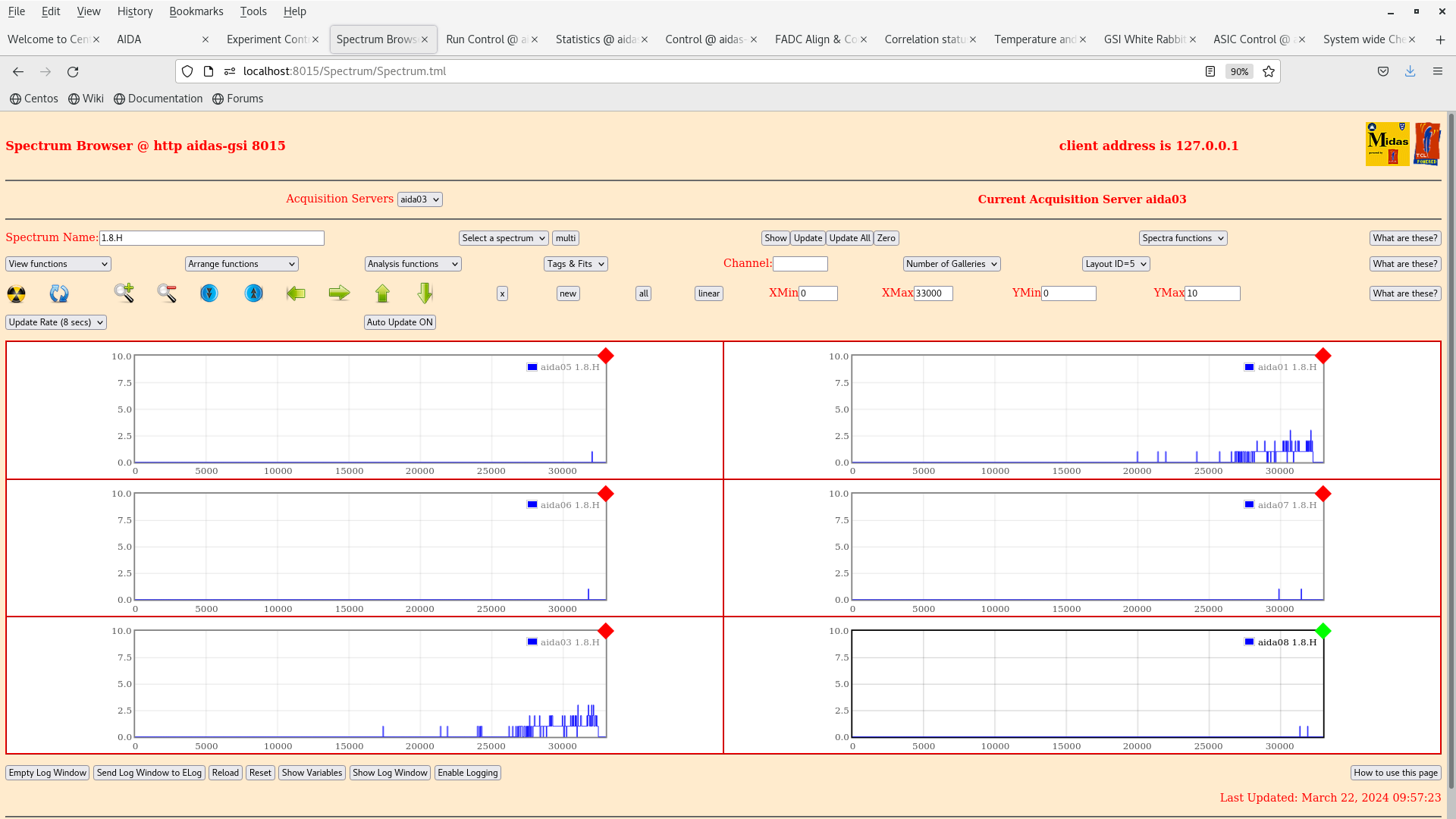The height and width of the screenshot is (819, 1456).
Task: Open the Acquisition Servers aida03 dropdown
Action: point(420,199)
